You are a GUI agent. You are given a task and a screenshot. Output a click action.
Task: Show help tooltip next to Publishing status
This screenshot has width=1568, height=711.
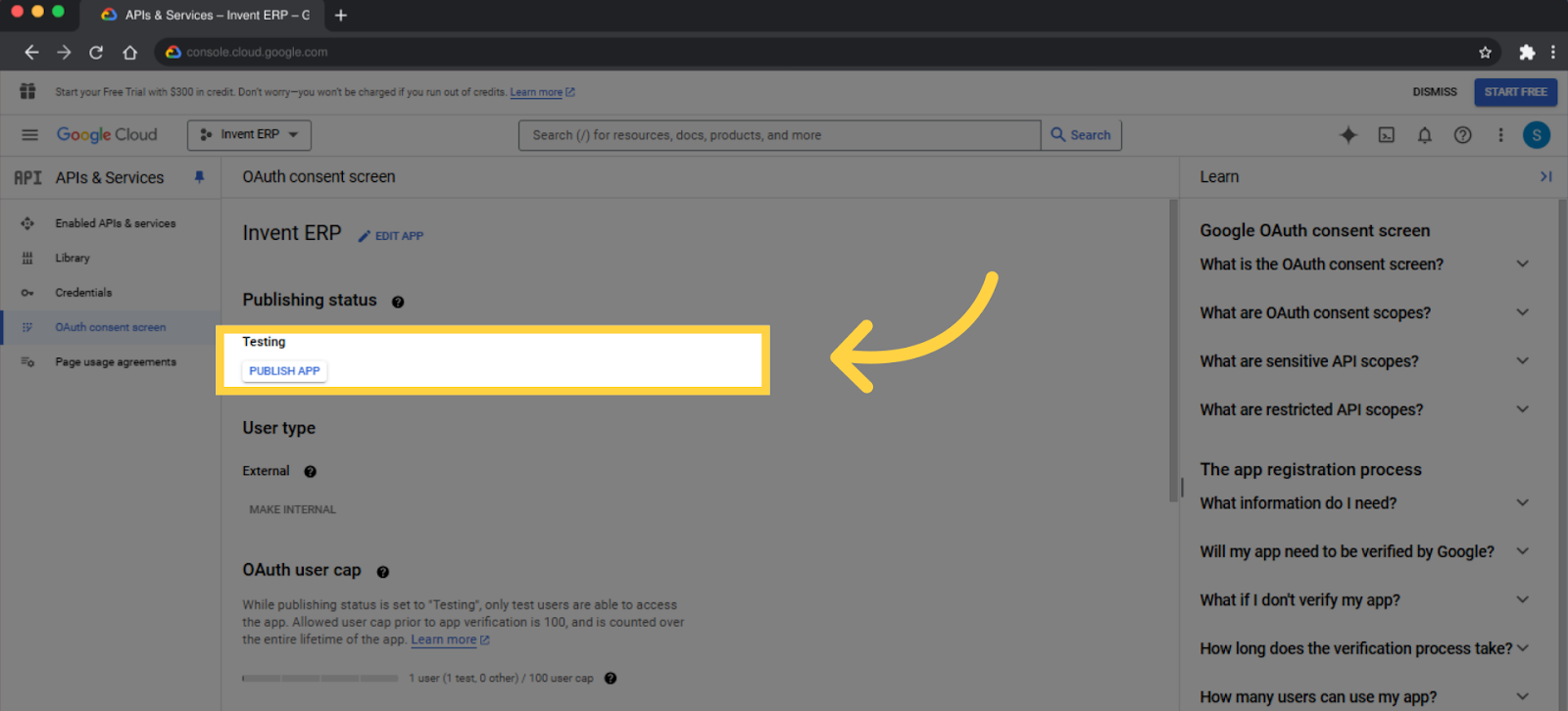[x=398, y=302]
